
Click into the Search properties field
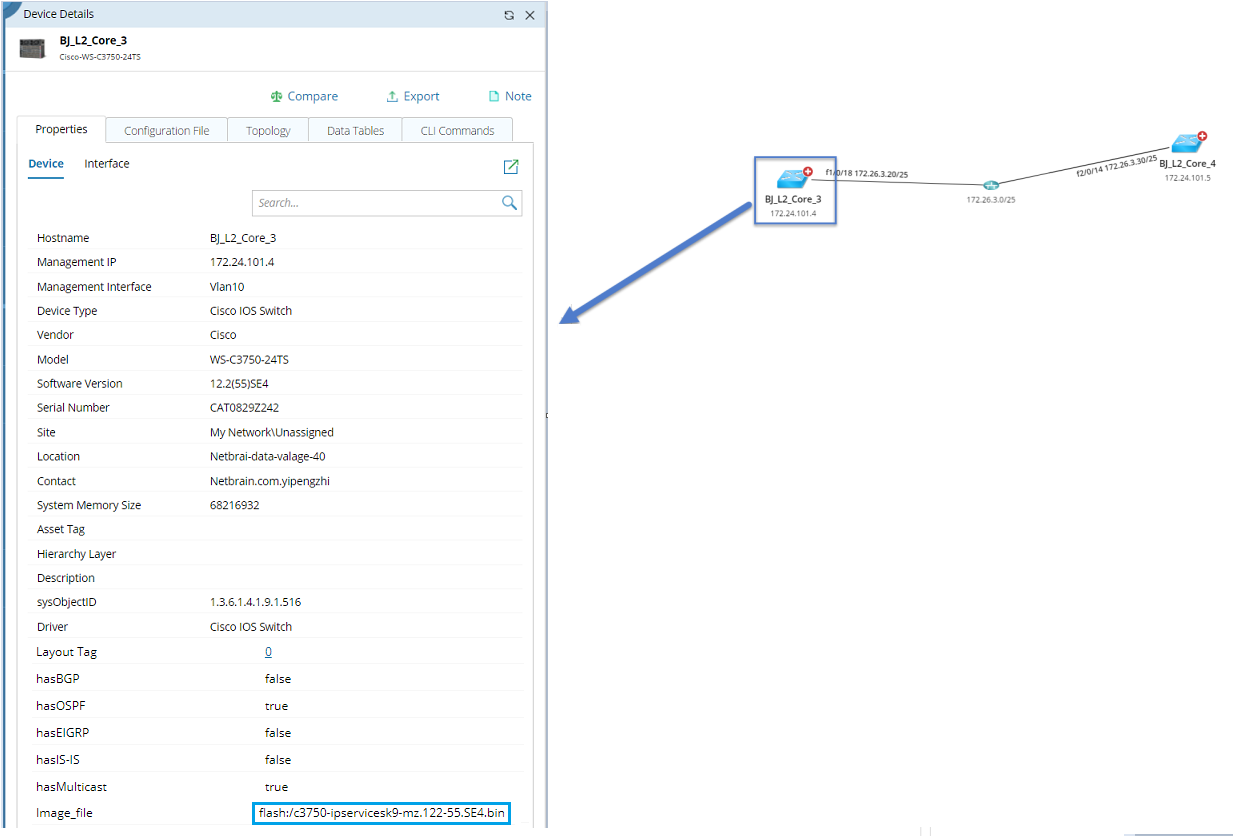[x=376, y=203]
